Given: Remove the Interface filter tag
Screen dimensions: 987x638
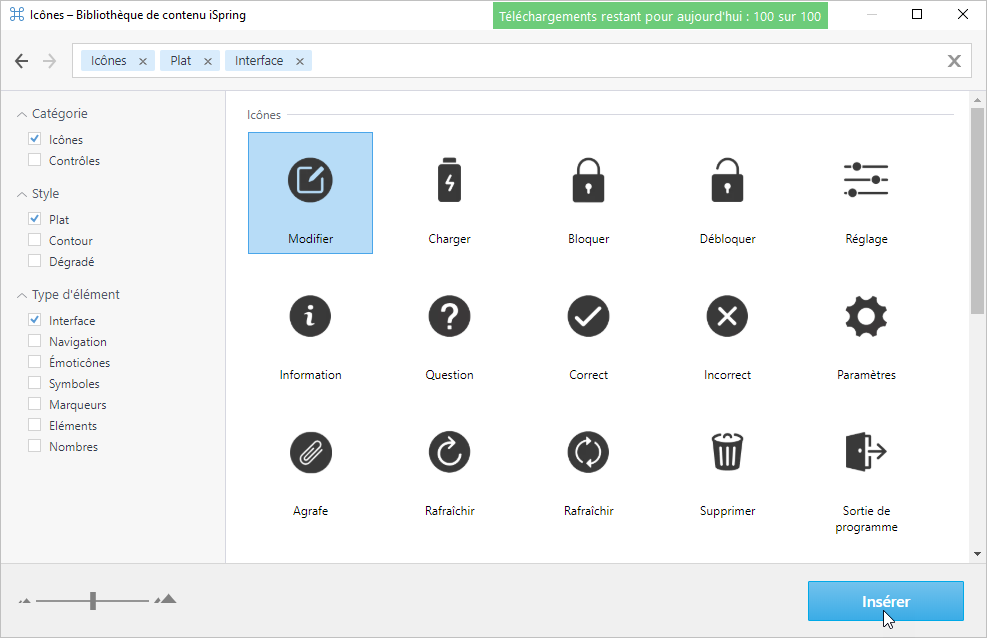Looking at the screenshot, I should click(300, 62).
